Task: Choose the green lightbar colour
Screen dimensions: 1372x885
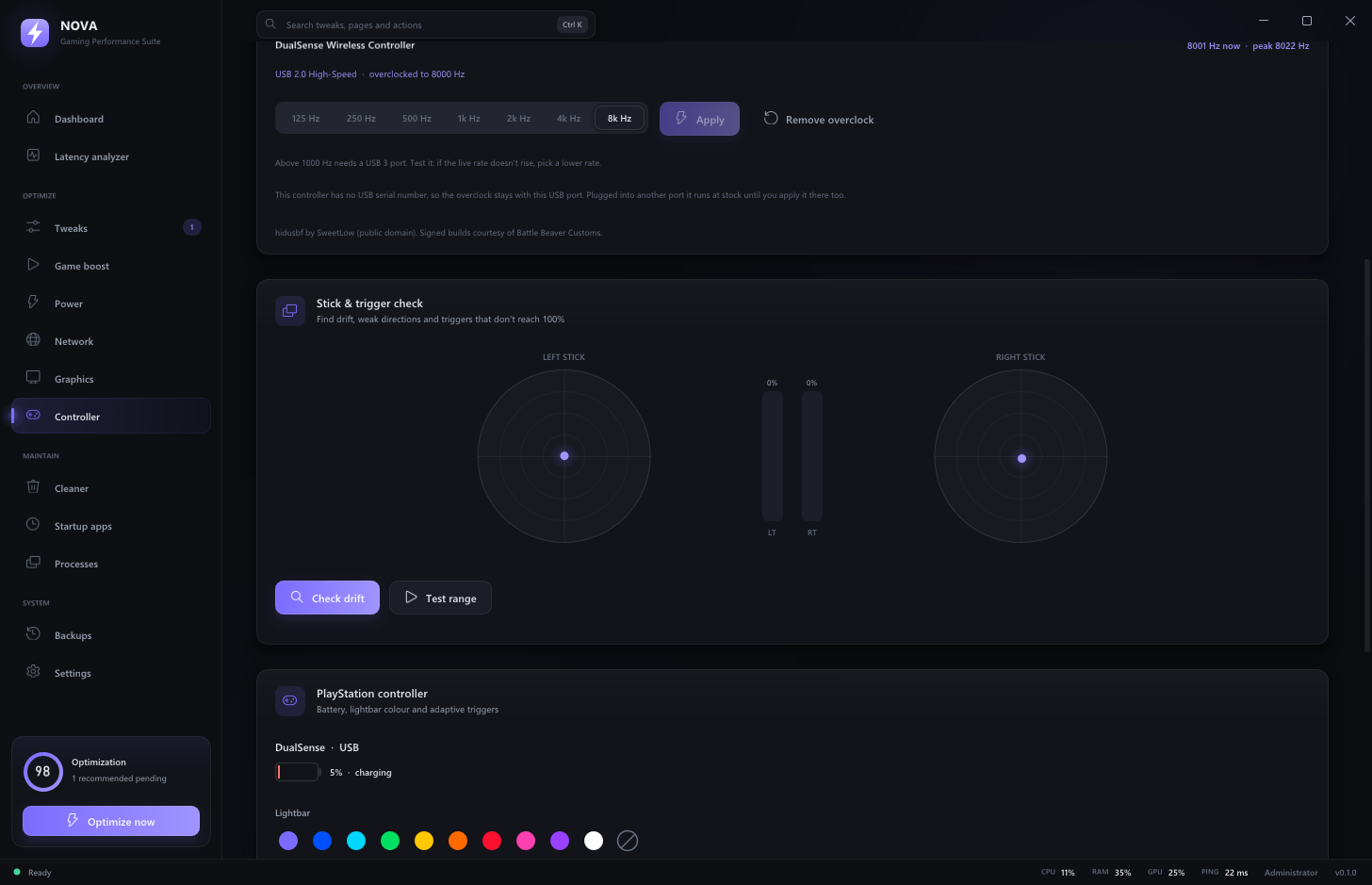Action: [390, 841]
